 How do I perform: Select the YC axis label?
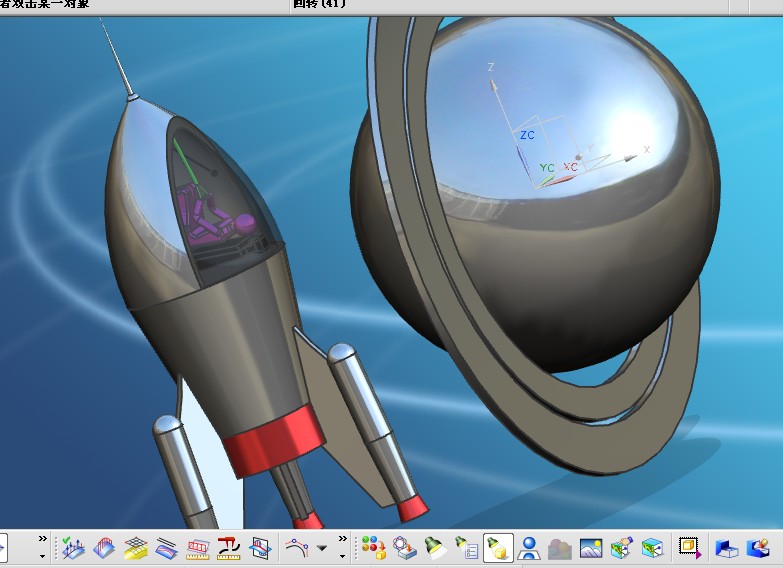tap(547, 168)
